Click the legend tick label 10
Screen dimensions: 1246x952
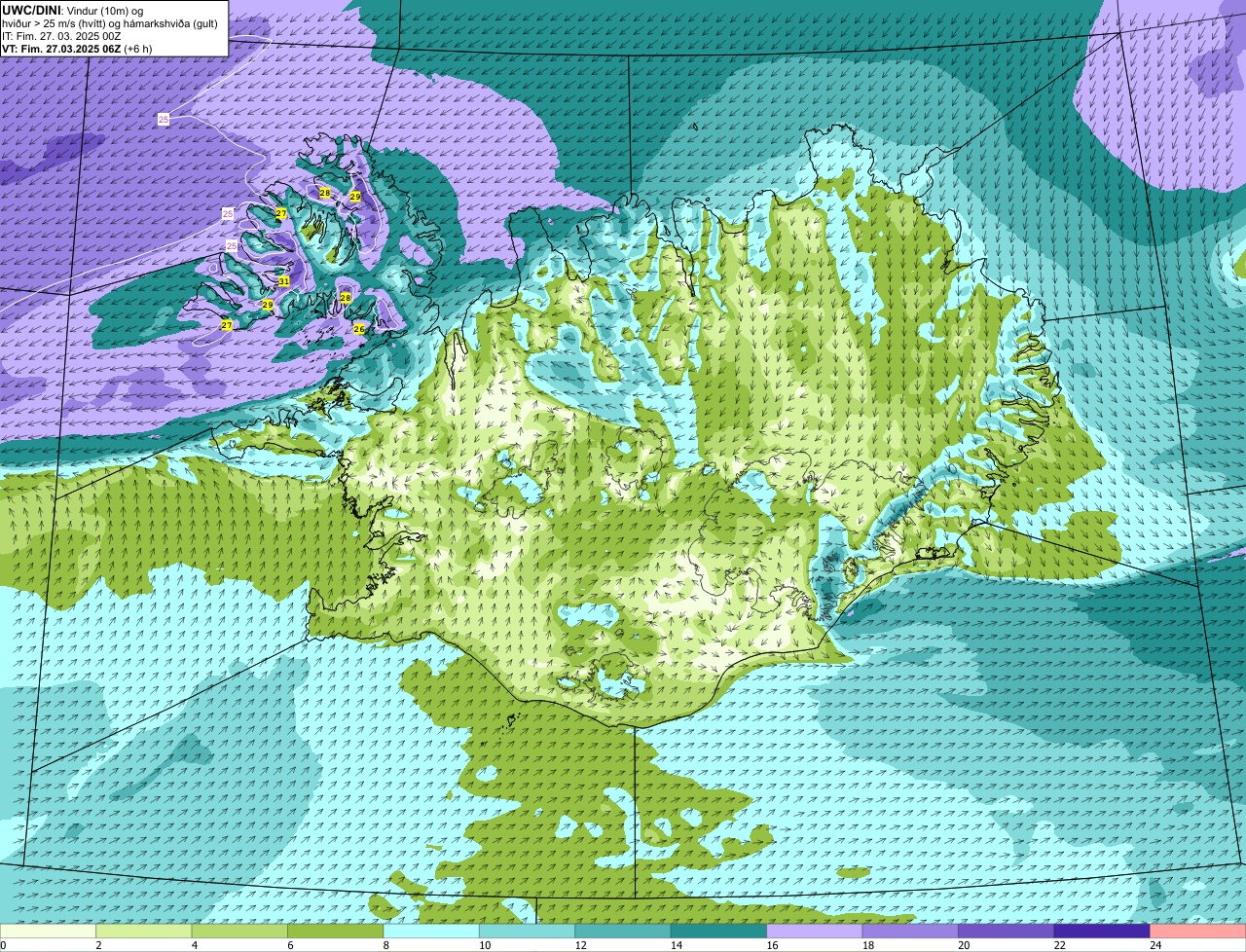coord(485,944)
